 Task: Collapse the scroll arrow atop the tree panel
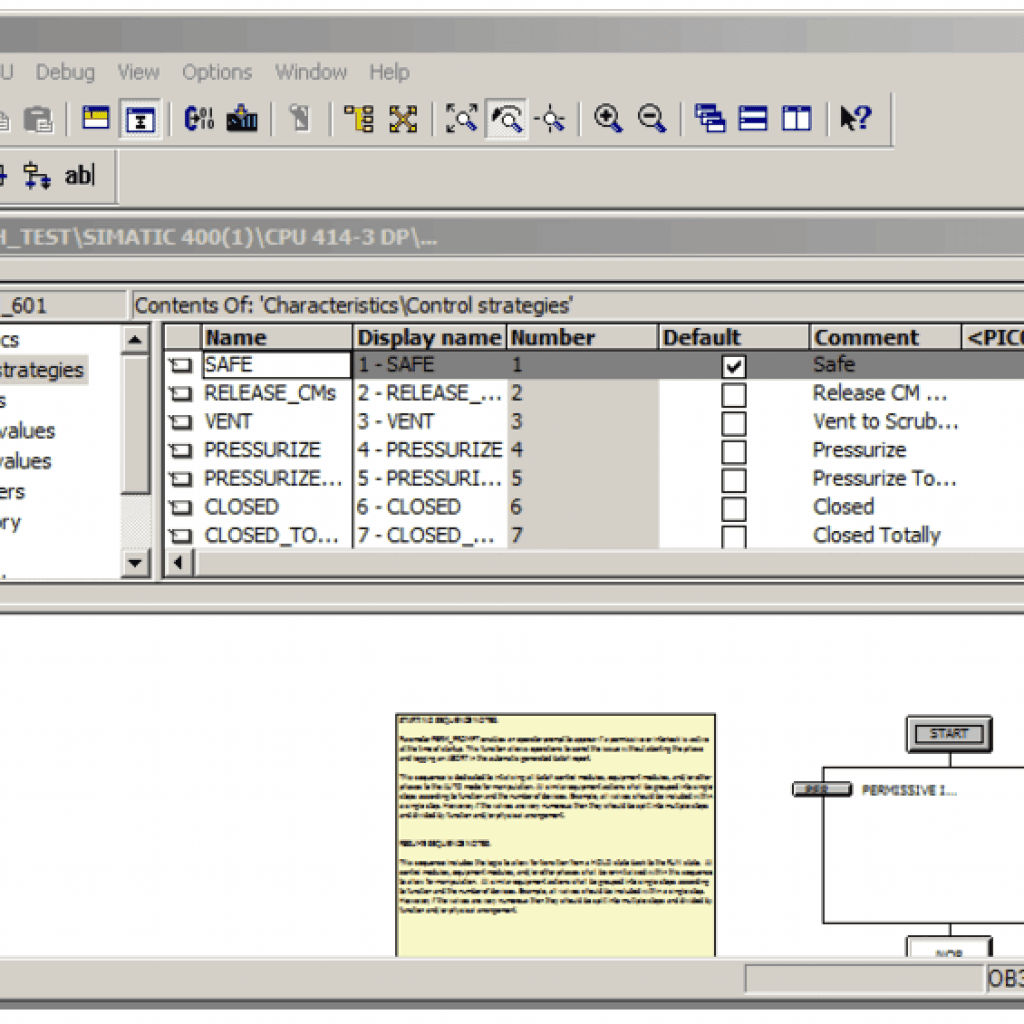(x=135, y=340)
